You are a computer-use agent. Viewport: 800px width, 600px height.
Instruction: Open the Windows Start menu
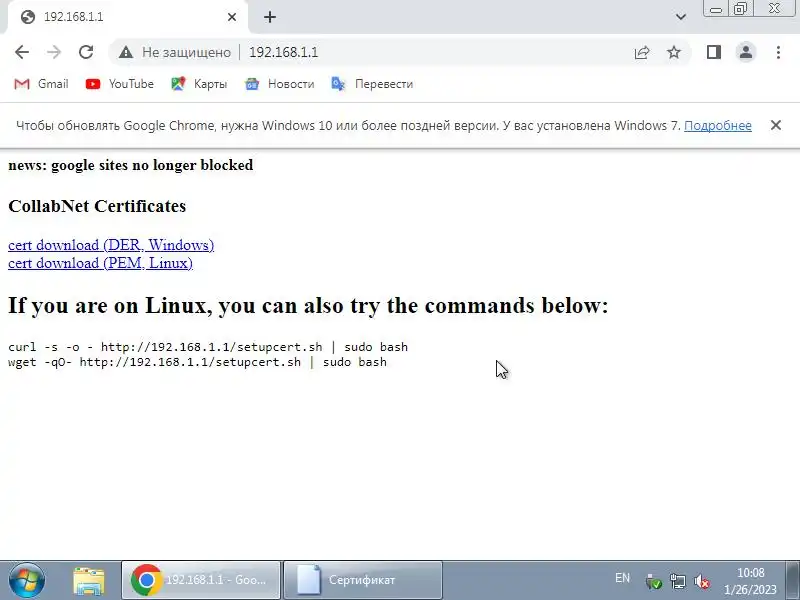coord(27,580)
